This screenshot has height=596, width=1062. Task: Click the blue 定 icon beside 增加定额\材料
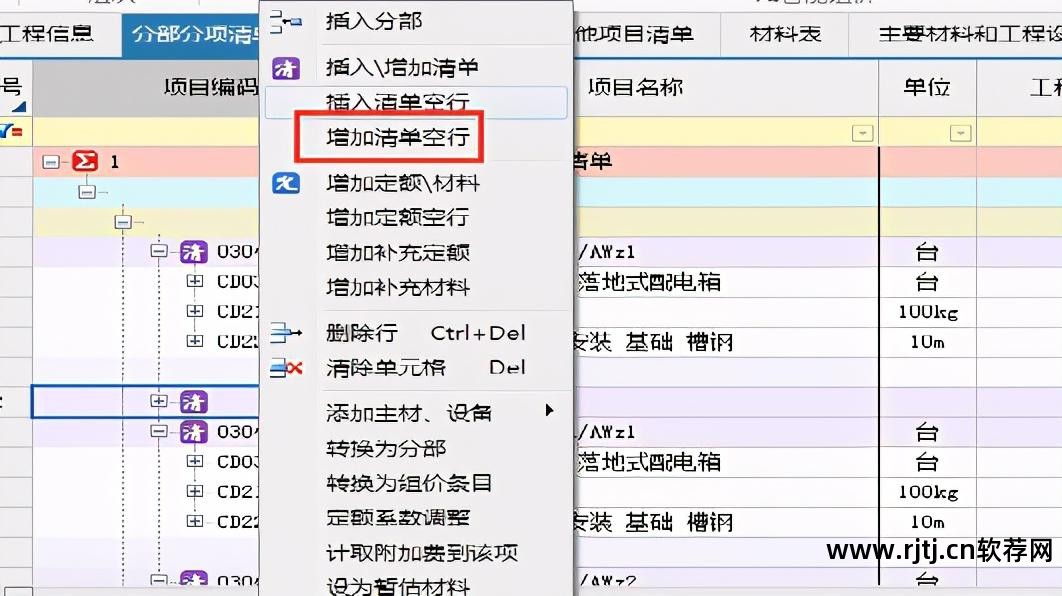pos(285,183)
